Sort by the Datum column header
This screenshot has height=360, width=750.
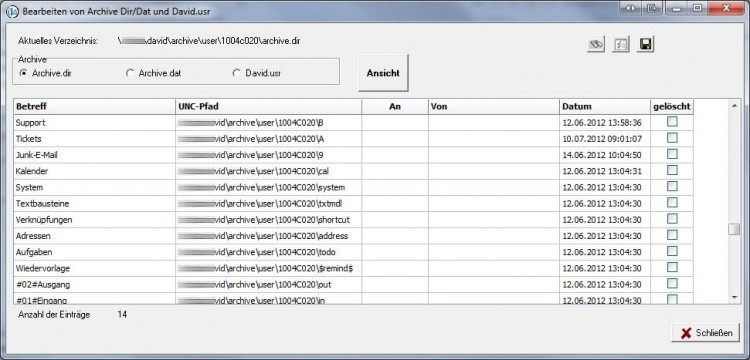coord(605,107)
